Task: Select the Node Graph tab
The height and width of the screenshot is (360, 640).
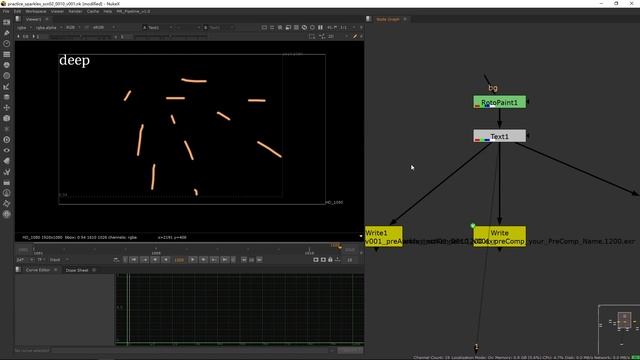Action: coord(388,19)
